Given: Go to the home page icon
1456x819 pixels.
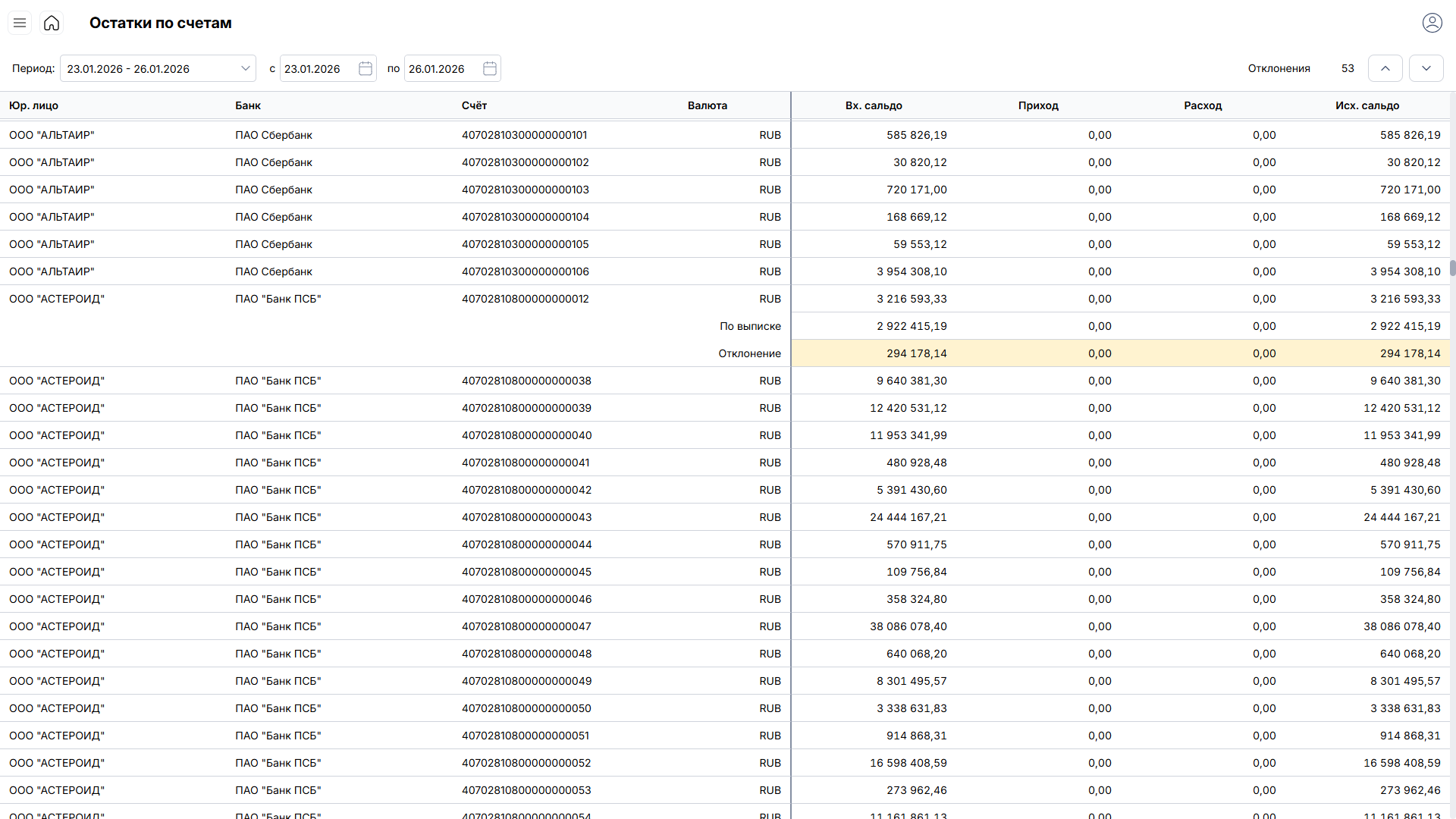Looking at the screenshot, I should coord(52,23).
